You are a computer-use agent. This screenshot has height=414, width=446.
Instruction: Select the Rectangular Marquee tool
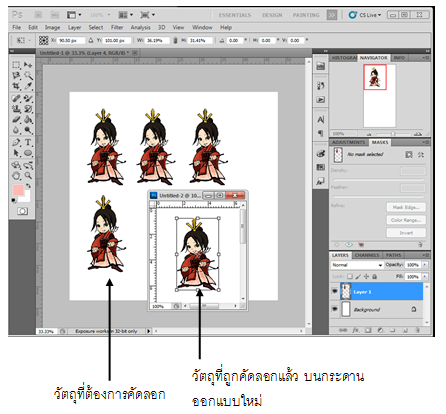tap(16, 64)
